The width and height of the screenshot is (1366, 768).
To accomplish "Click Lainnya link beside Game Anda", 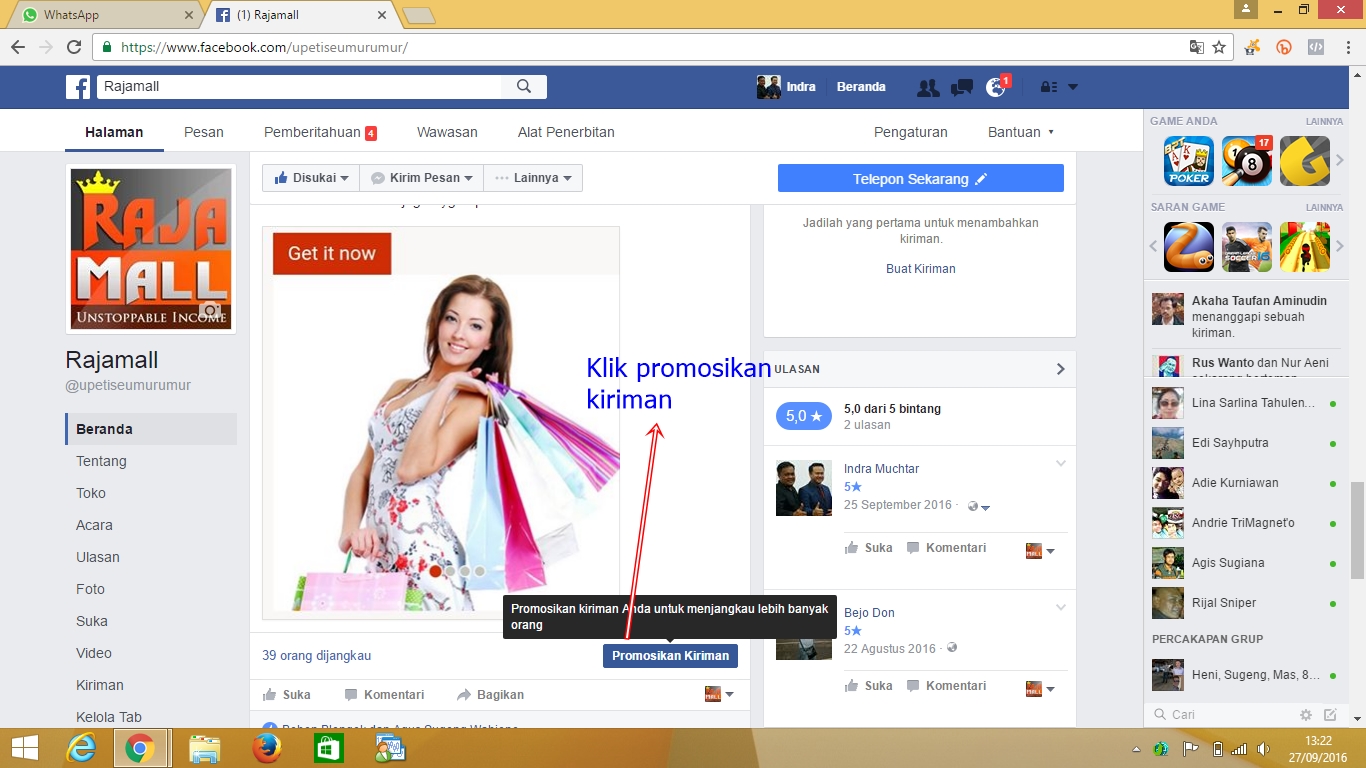I will click(1324, 121).
